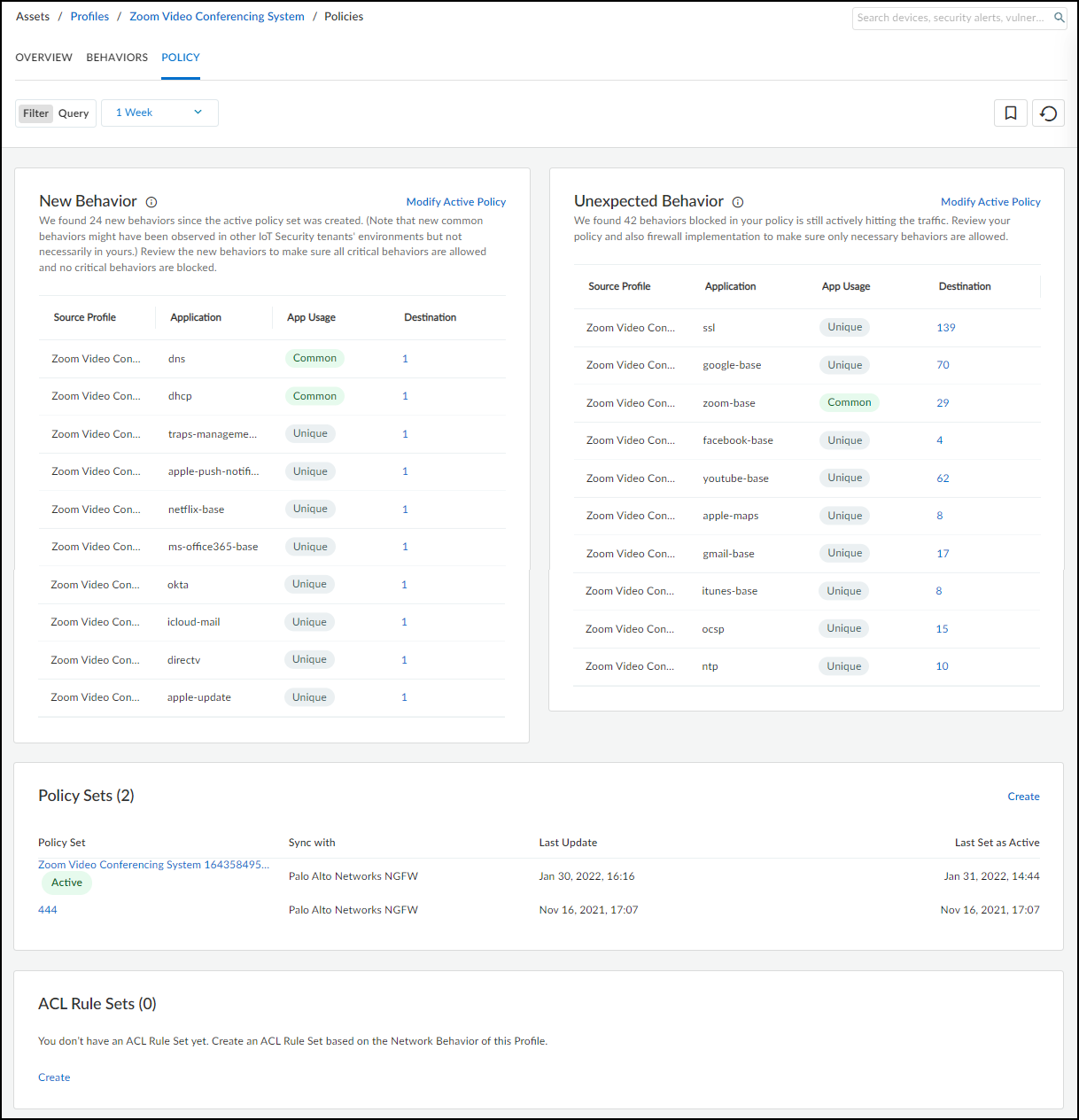Viewport: 1079px width, 1120px height.
Task: Click info icon next to New Behavior
Action: coord(151,202)
